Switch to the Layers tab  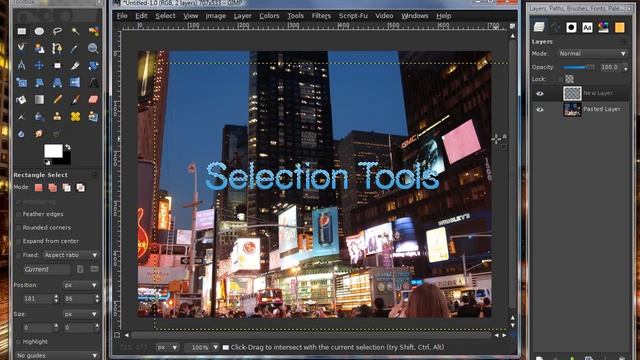point(539,27)
